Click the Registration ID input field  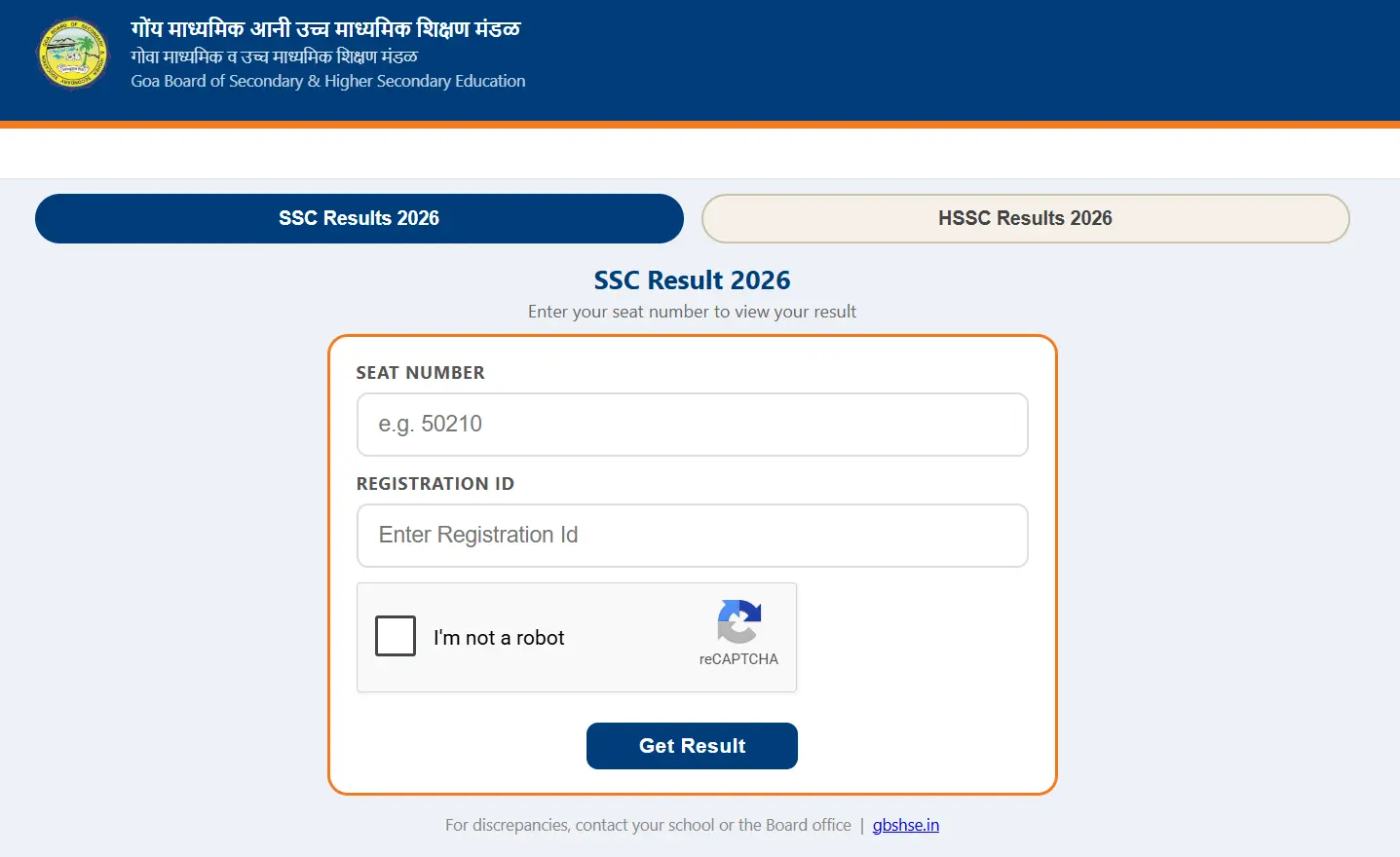(x=692, y=536)
